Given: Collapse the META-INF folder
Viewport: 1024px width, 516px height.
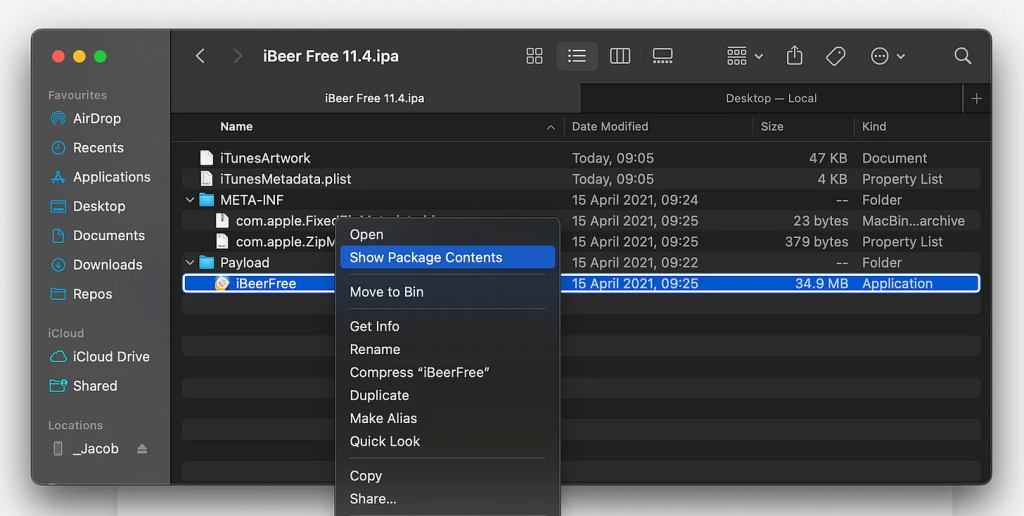Looking at the screenshot, I should coord(190,200).
